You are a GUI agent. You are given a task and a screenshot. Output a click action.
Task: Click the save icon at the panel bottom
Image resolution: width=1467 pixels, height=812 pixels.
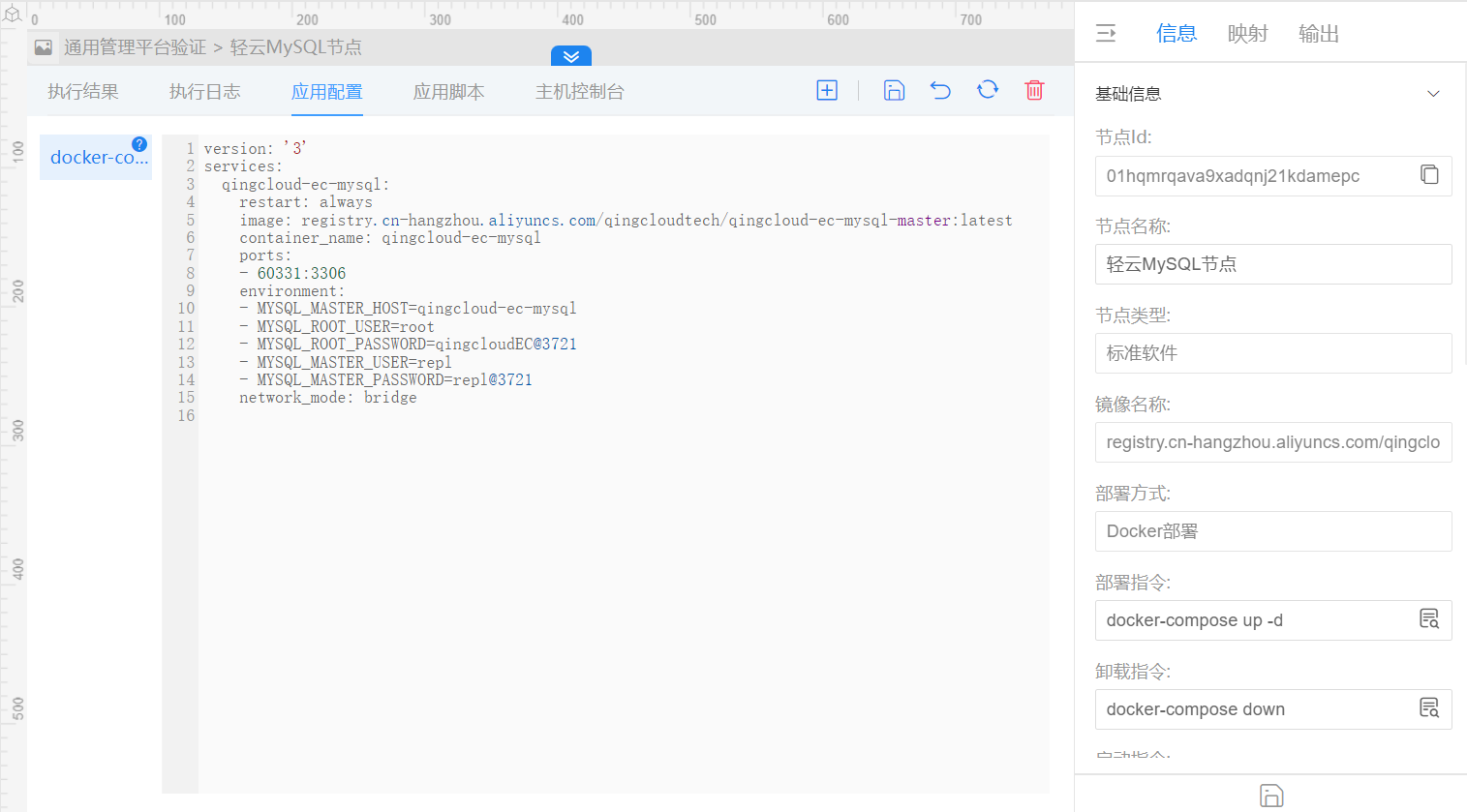[1271, 796]
